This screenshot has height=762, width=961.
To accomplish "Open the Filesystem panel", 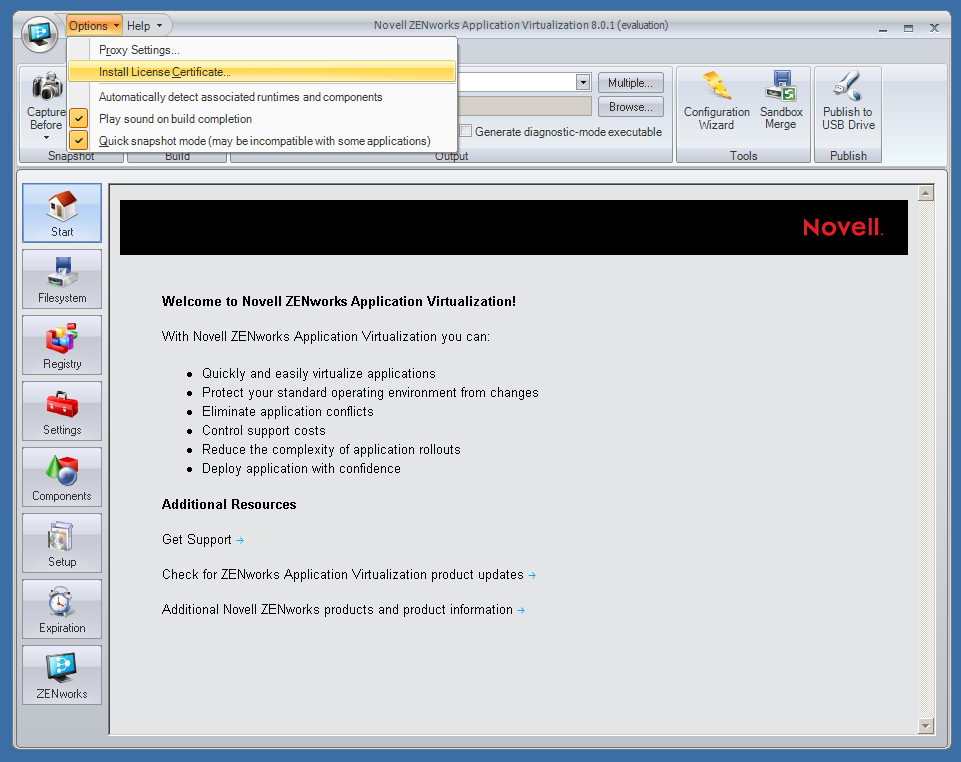I will tap(61, 279).
